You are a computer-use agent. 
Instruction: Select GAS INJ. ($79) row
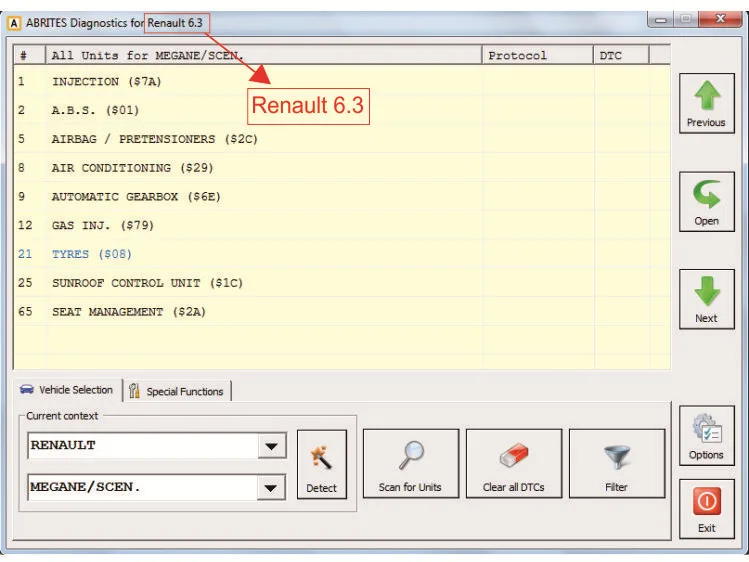point(342,225)
